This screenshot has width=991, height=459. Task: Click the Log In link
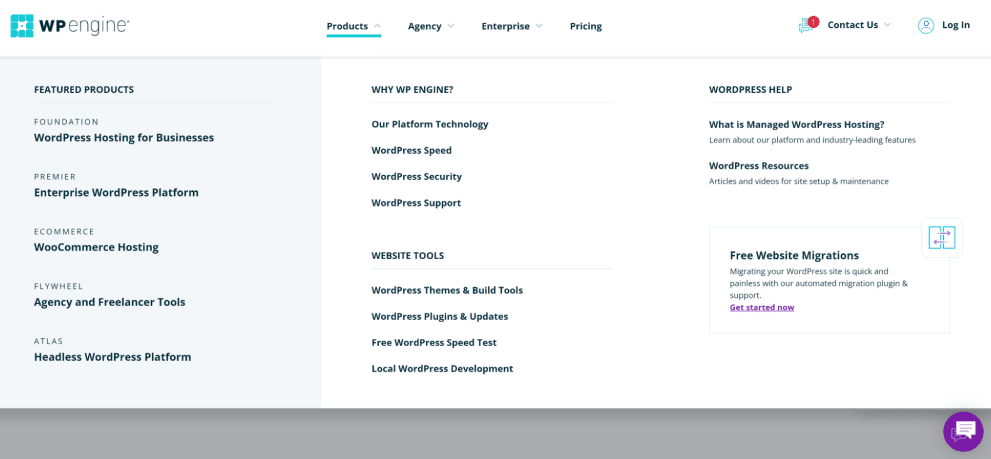click(956, 25)
